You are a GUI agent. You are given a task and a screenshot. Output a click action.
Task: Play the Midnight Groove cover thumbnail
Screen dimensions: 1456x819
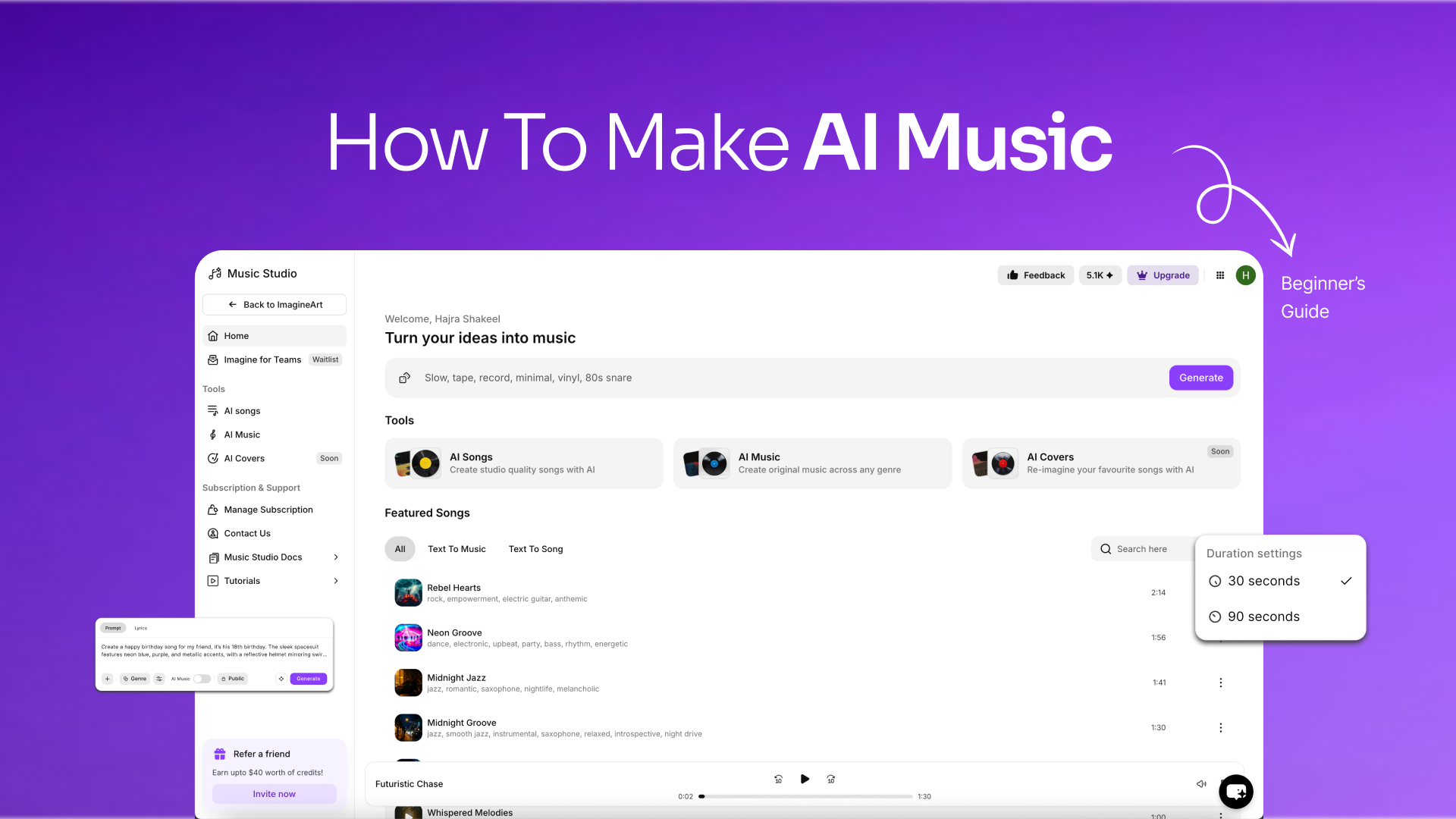(408, 728)
